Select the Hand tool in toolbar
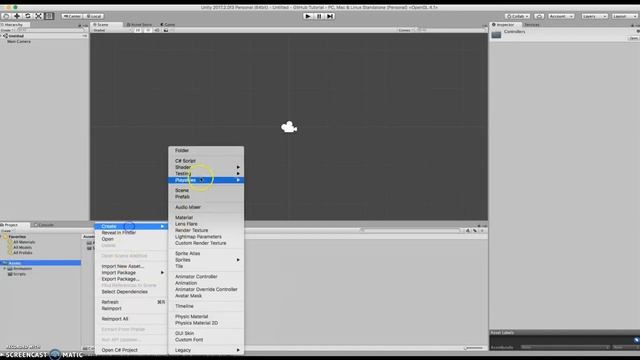Image resolution: width=640 pixels, height=360 pixels. 6,16
